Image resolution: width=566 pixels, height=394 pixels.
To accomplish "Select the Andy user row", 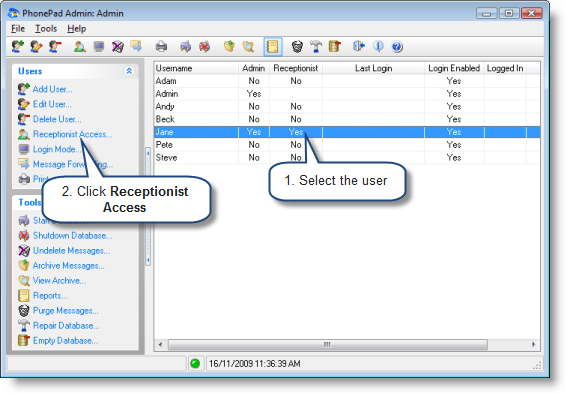I will coord(347,106).
